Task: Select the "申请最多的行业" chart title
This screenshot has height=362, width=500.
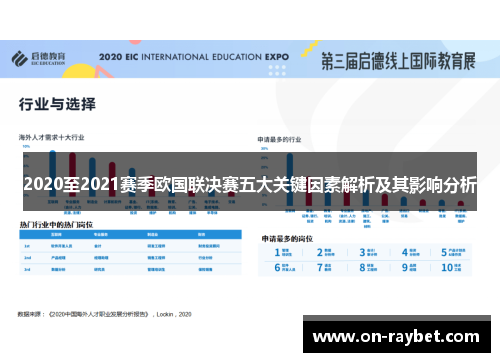Action: [279, 139]
